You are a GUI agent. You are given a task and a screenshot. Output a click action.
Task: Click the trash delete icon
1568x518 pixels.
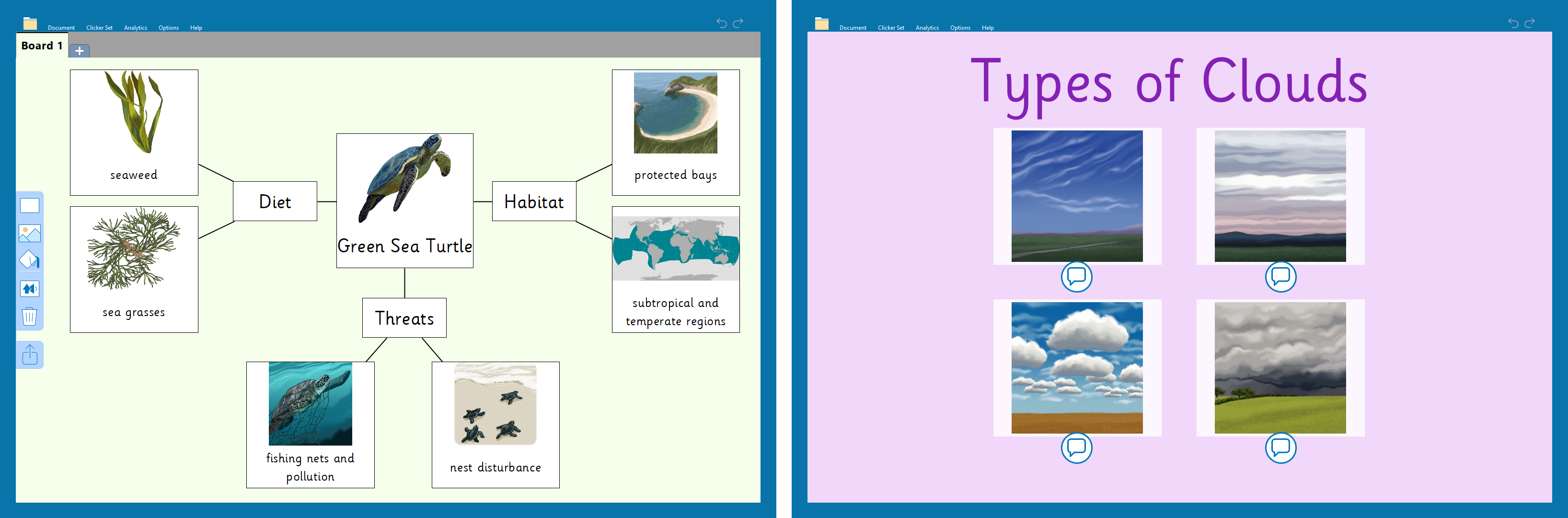tap(29, 316)
